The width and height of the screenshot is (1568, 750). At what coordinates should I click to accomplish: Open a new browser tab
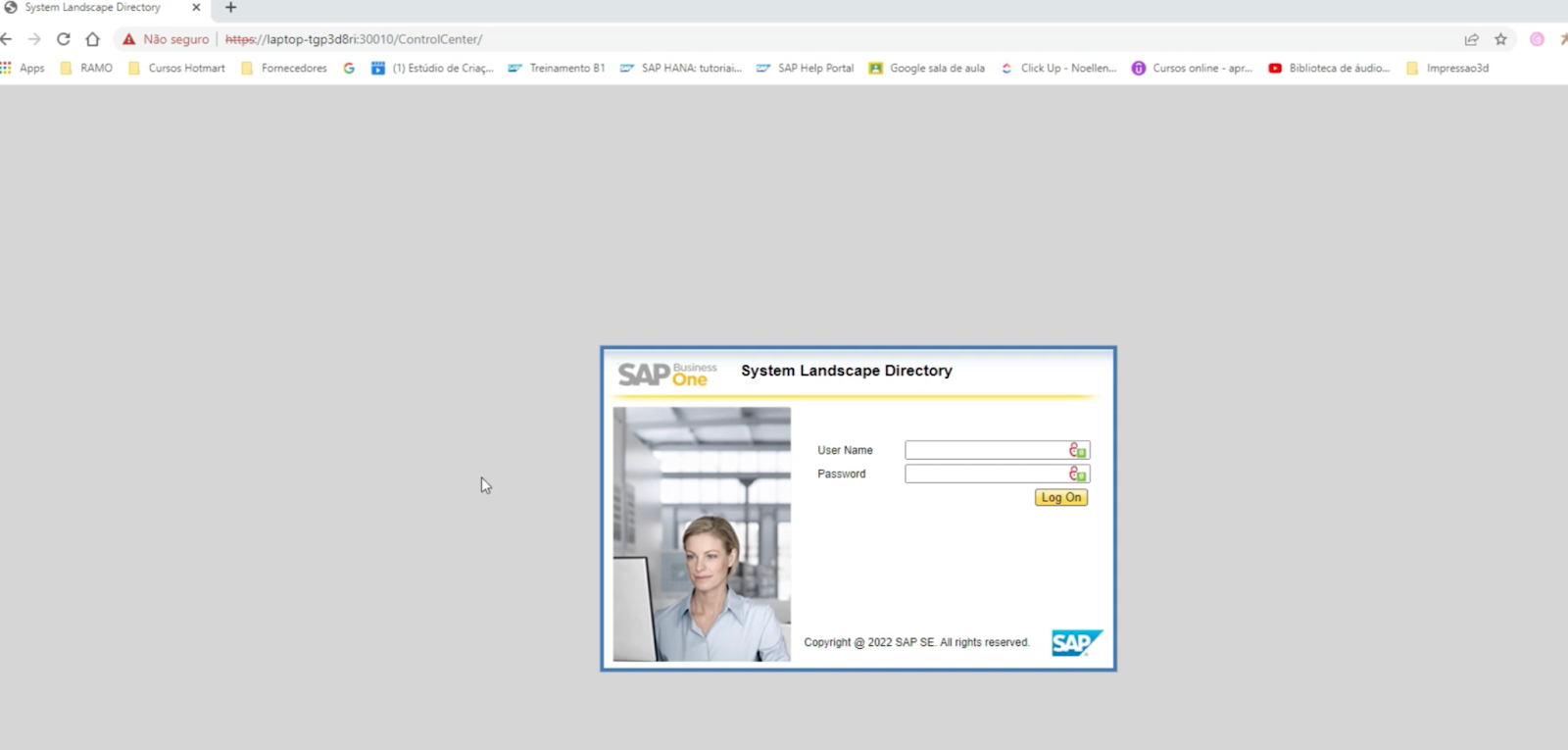click(x=231, y=8)
